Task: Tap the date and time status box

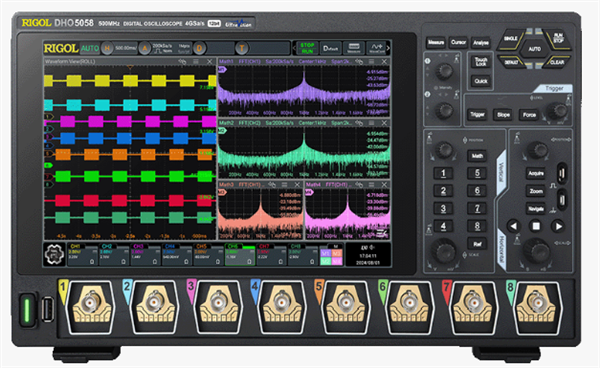Action: 368,255
